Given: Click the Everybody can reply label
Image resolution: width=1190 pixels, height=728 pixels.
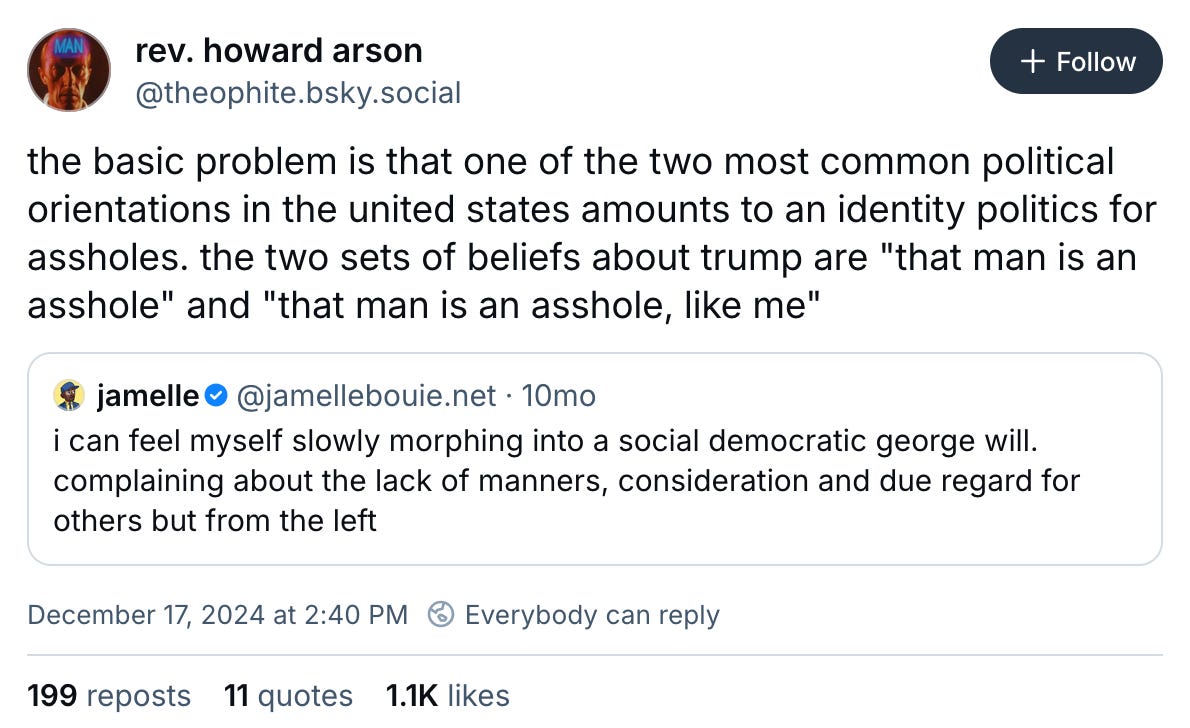Looking at the screenshot, I should [x=591, y=615].
